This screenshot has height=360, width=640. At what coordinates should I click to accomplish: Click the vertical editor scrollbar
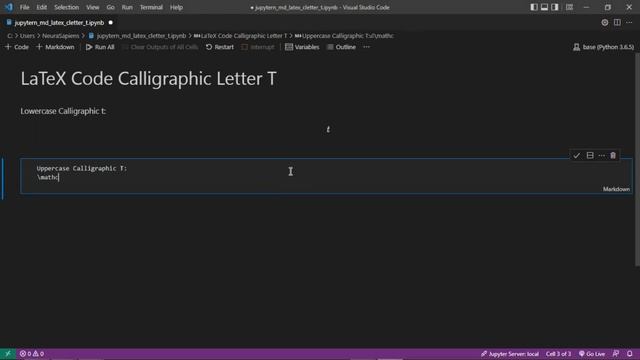coord(637,160)
